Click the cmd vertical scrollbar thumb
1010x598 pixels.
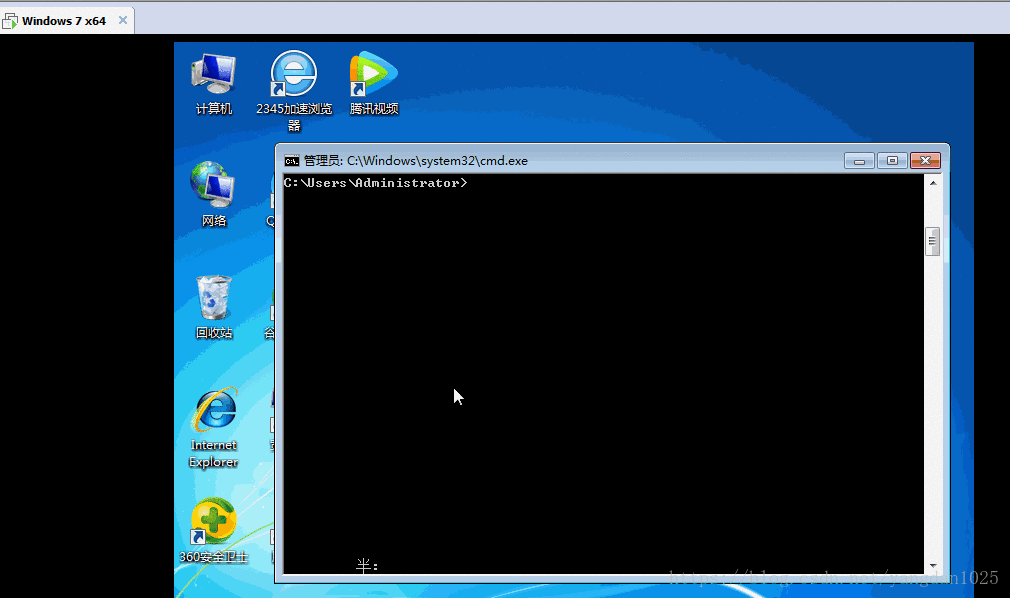(932, 242)
